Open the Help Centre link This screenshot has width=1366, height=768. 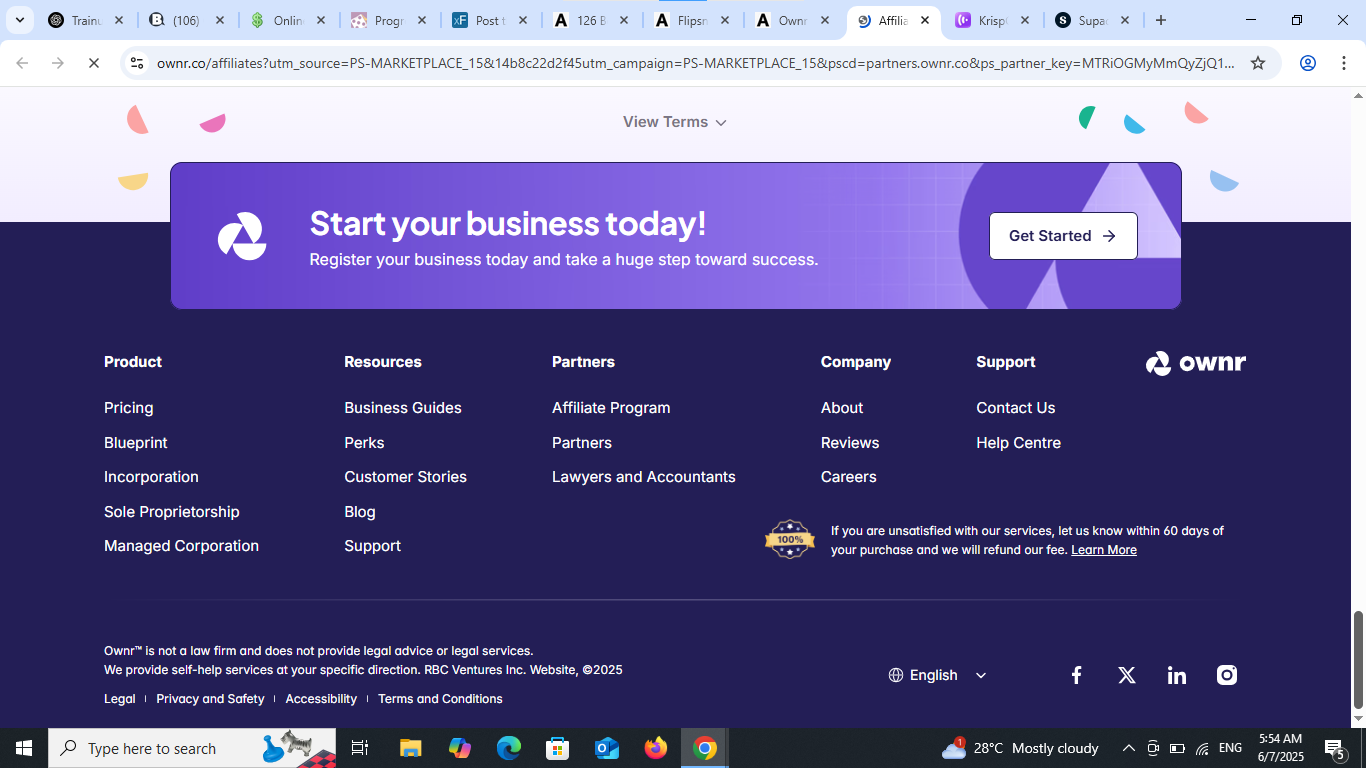point(1019,443)
